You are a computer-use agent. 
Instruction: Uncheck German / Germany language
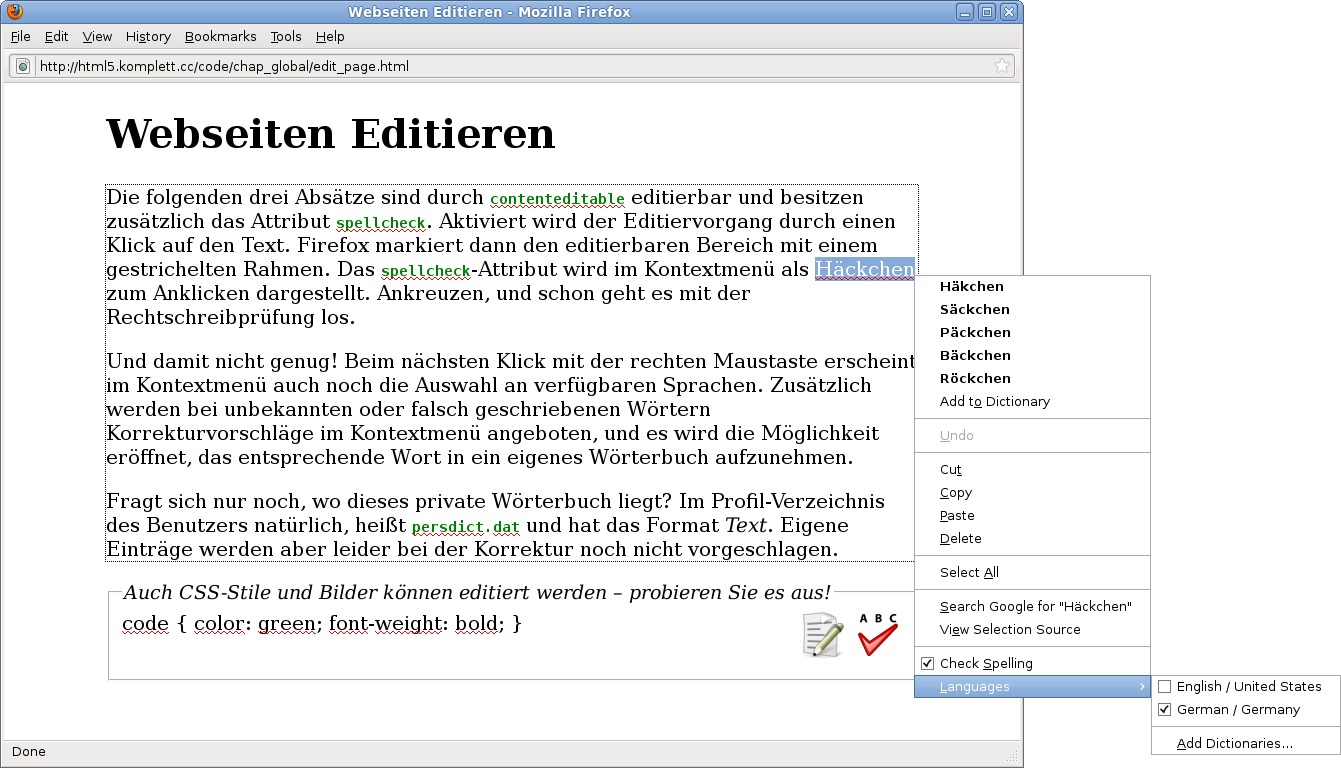coord(1164,709)
